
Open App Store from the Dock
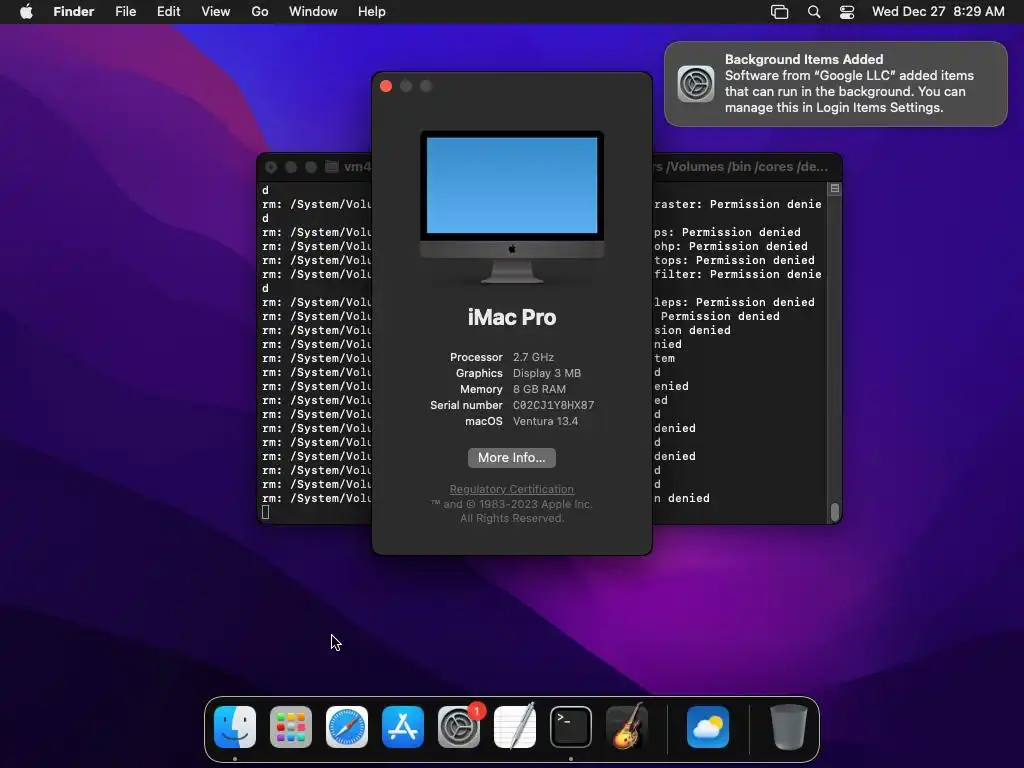click(403, 727)
